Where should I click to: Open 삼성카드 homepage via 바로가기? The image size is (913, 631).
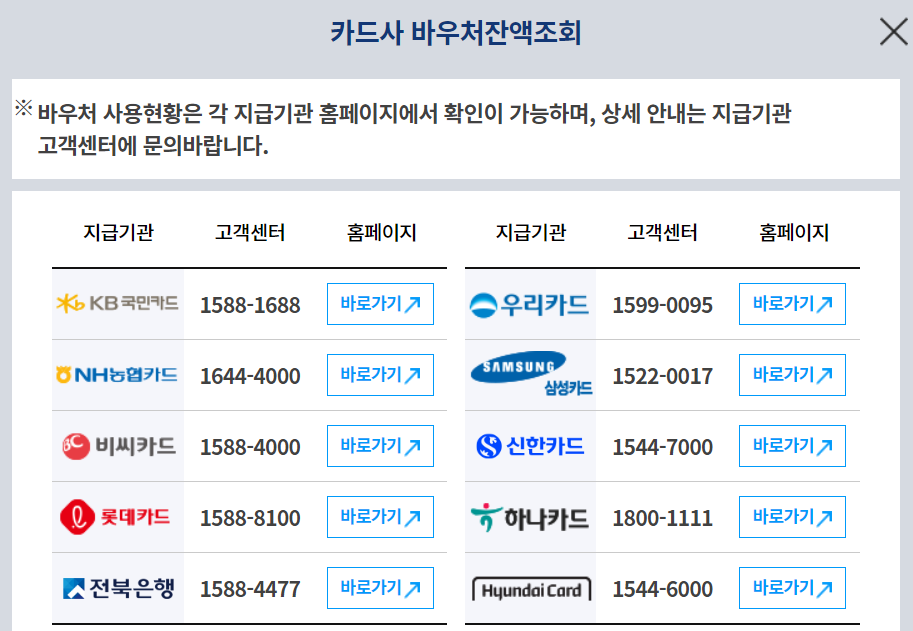click(792, 375)
